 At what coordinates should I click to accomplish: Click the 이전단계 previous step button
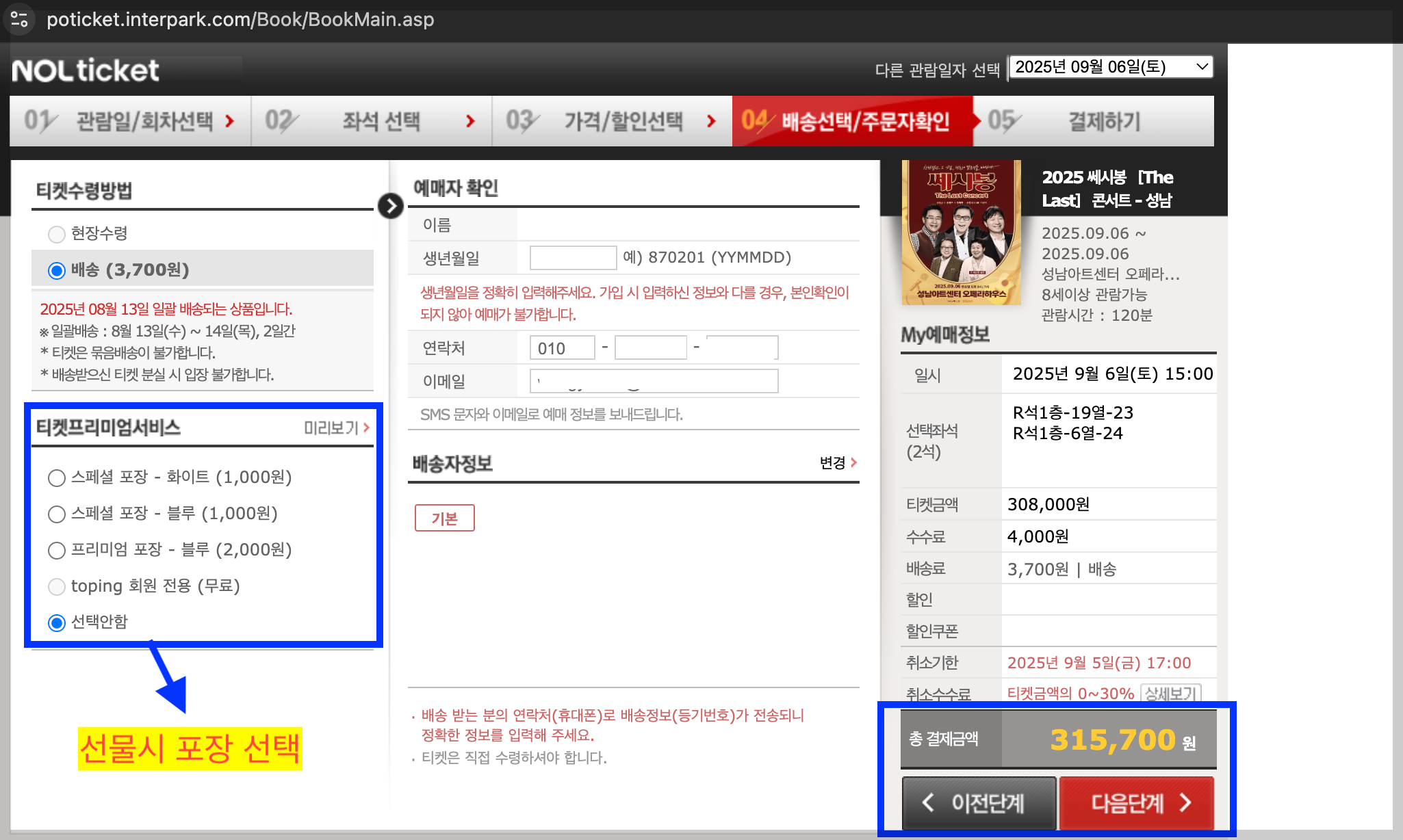pos(979,802)
